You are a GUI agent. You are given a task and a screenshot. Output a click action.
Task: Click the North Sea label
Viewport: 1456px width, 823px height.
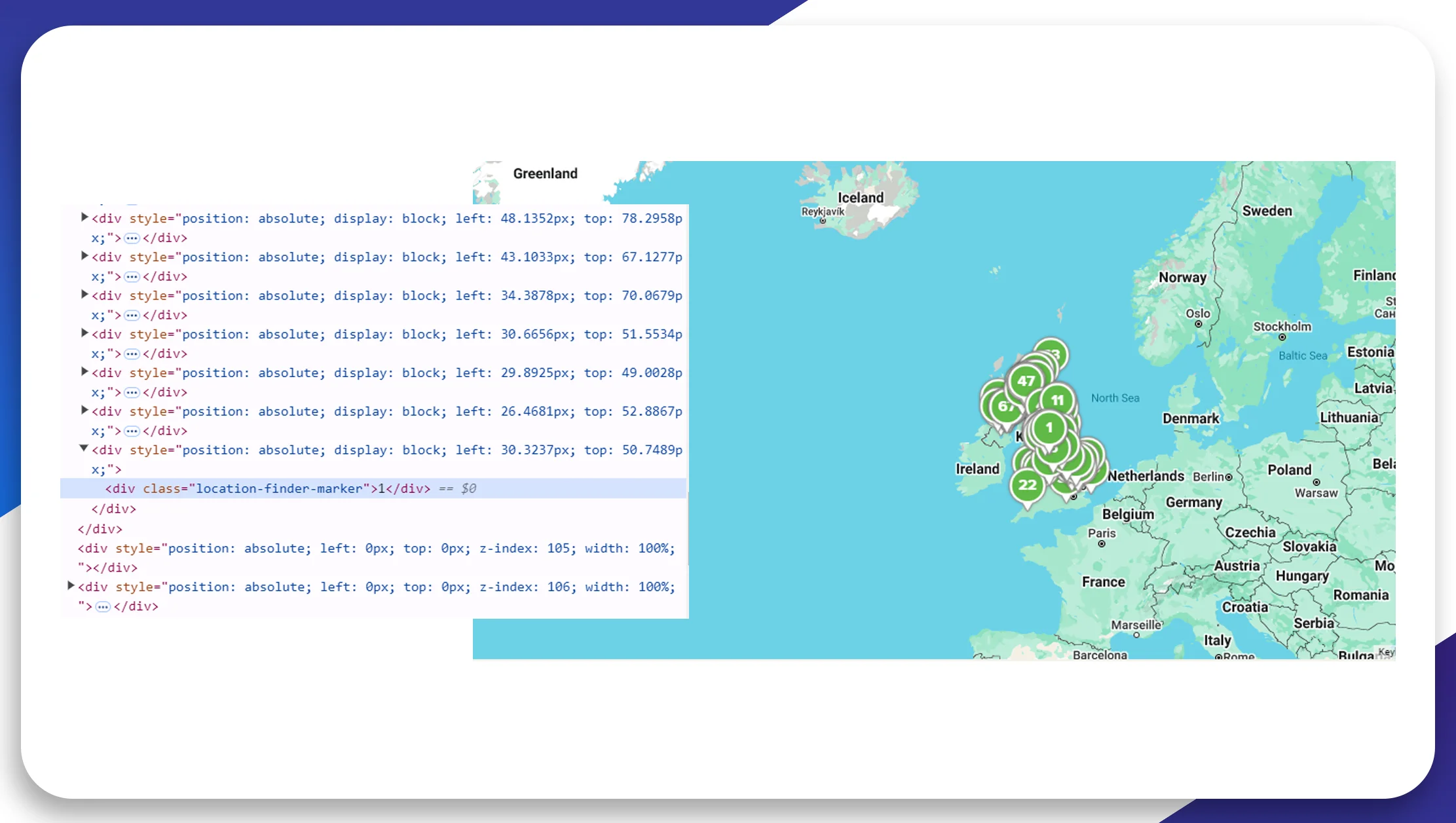point(1115,398)
